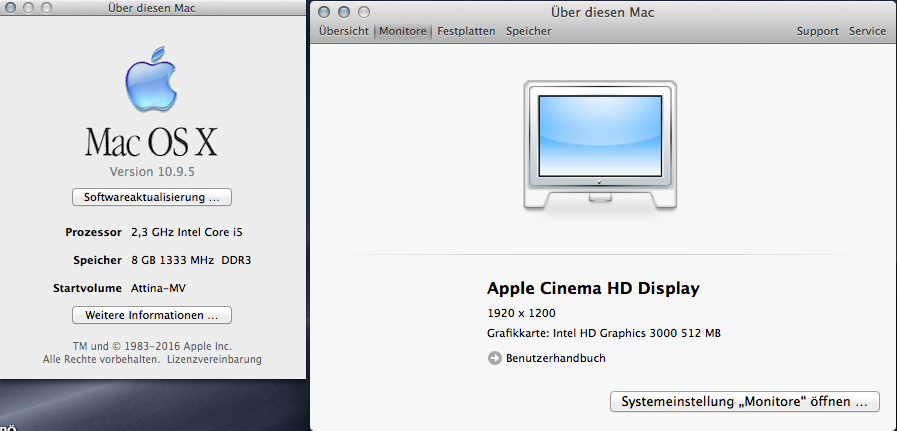Close the right Über diesen Mac window
This screenshot has height=431, width=897.
324,12
